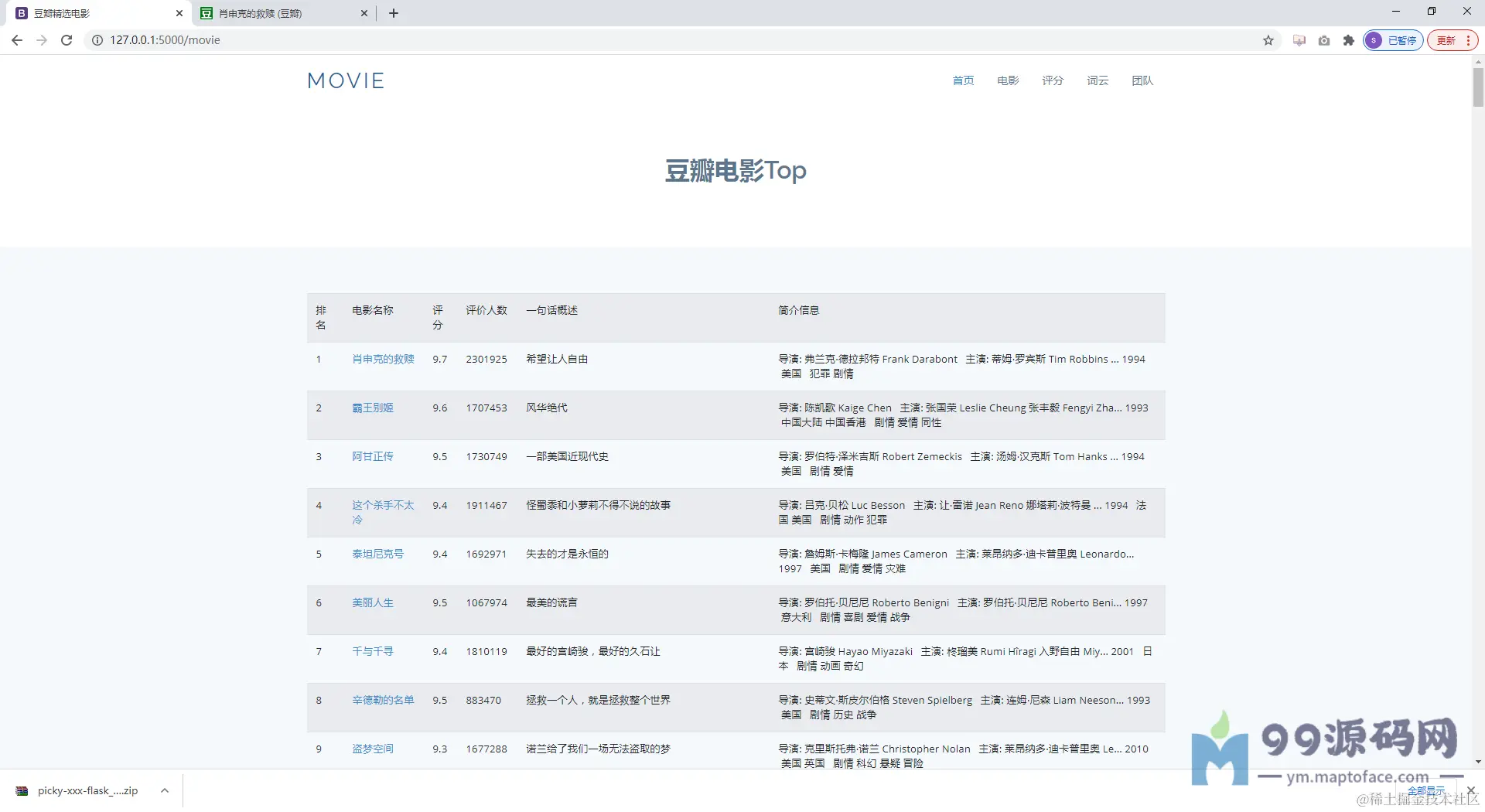1485x812 pixels.
Task: Click the scrollbar up arrow
Action: coord(1478,61)
